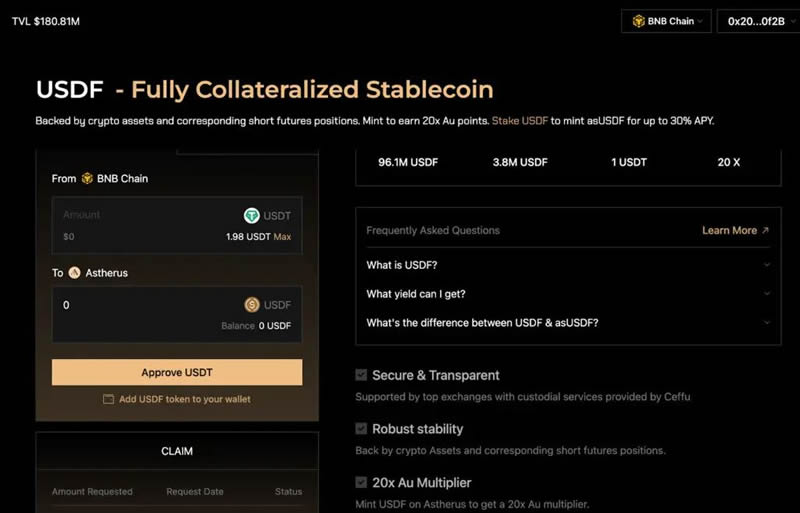Click the Astherus logo next to To
This screenshot has width=800, height=513.
74,273
